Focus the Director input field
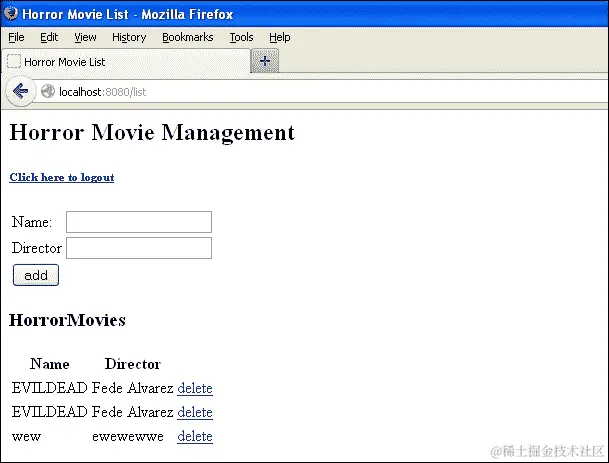 (139, 248)
